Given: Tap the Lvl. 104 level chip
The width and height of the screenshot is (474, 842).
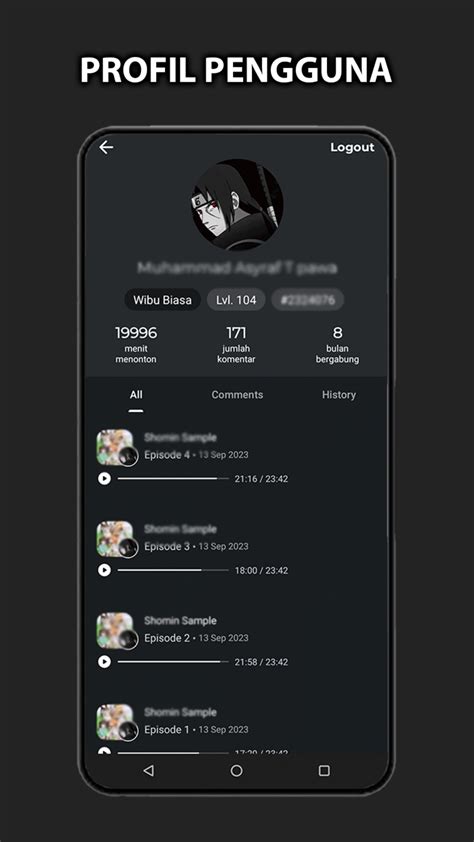Looking at the screenshot, I should (x=236, y=300).
